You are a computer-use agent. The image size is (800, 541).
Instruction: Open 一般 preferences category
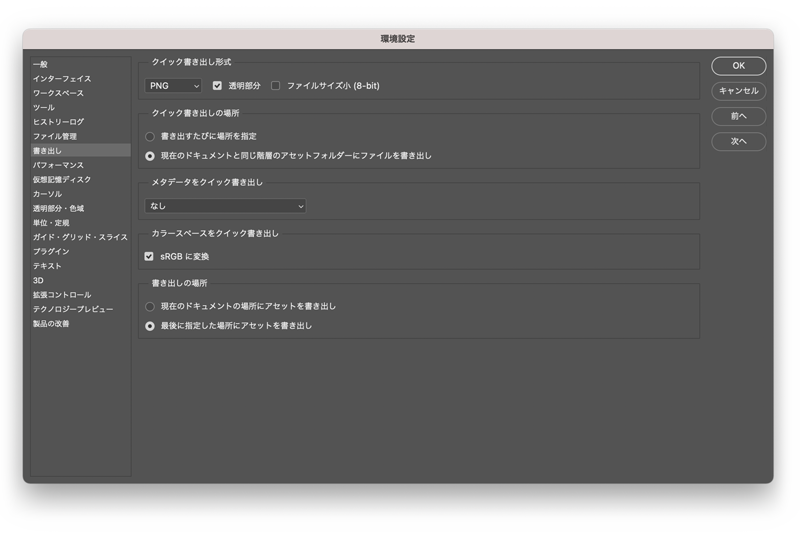40,64
